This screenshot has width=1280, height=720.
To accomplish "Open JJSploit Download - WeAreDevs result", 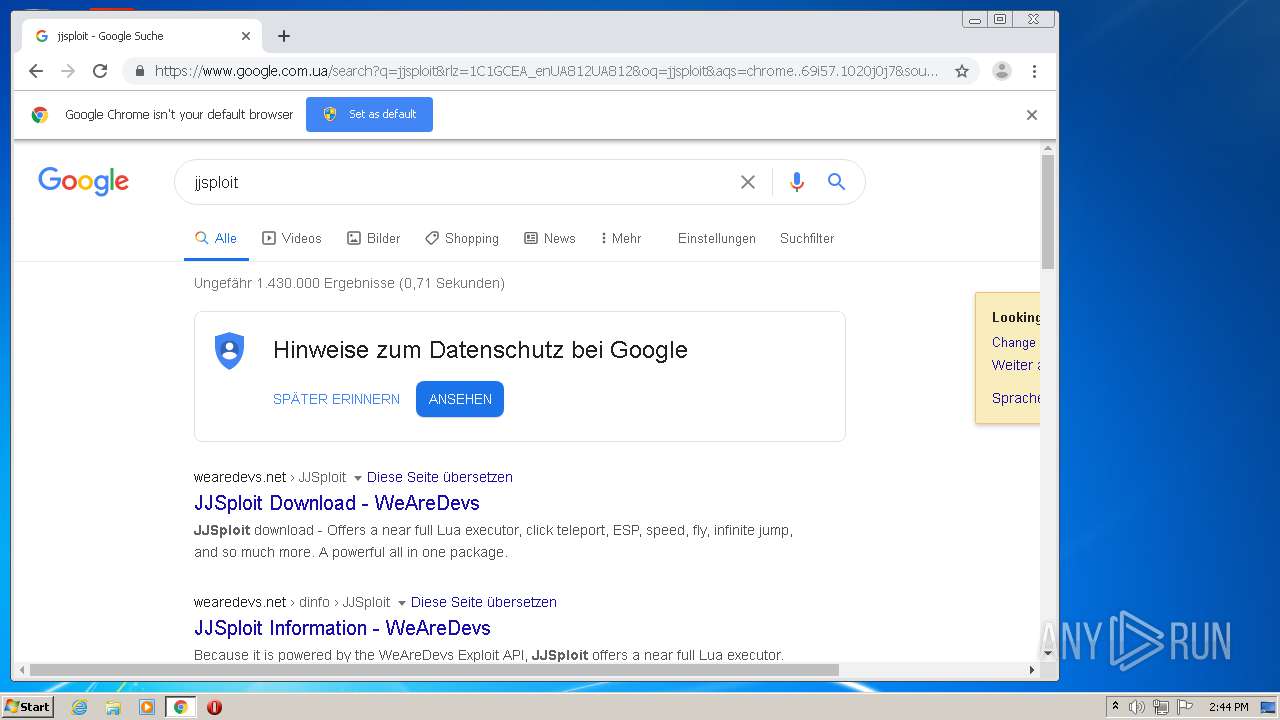I will 337,503.
